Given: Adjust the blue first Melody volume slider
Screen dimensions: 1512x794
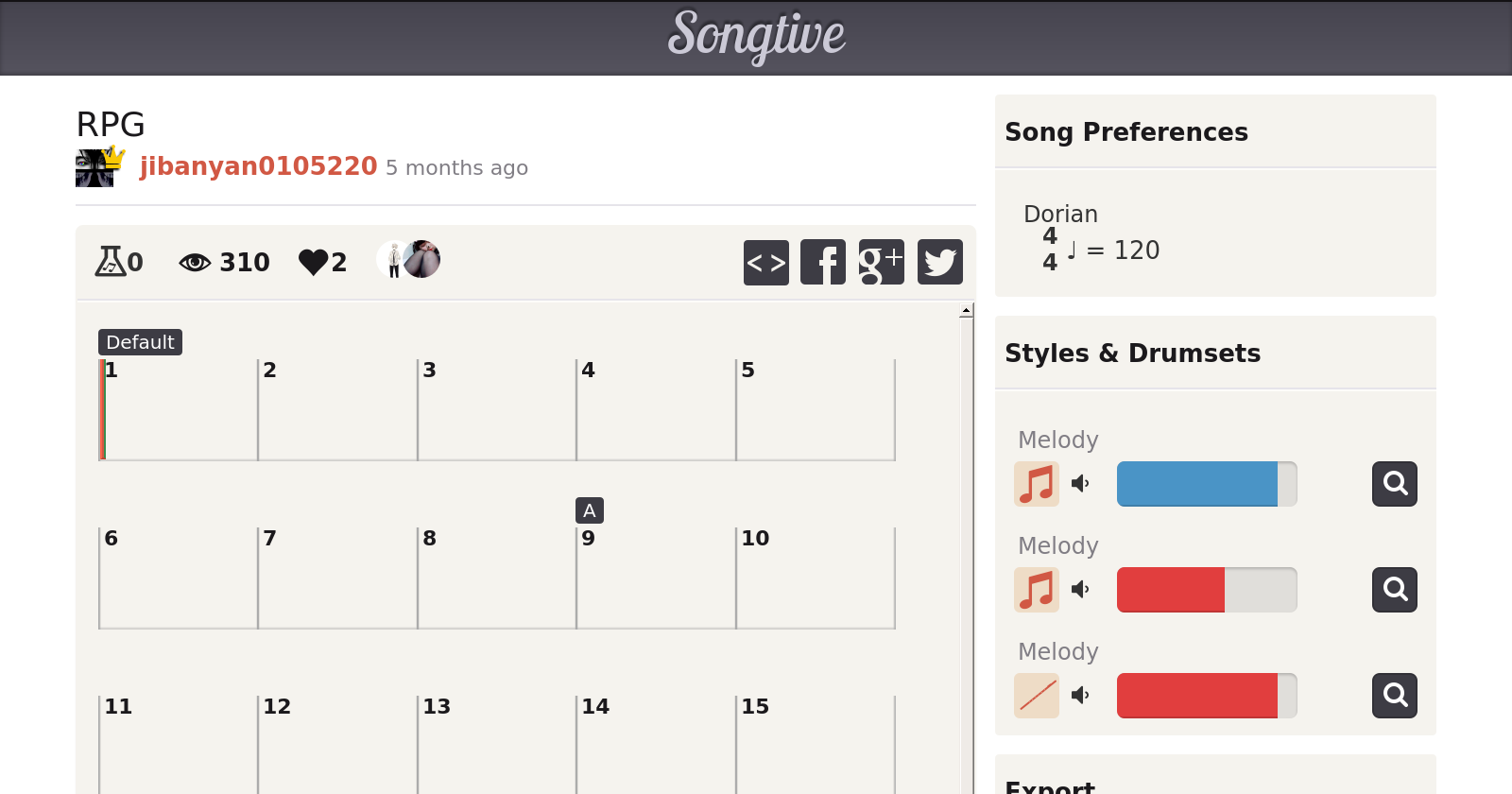Looking at the screenshot, I should (1206, 484).
